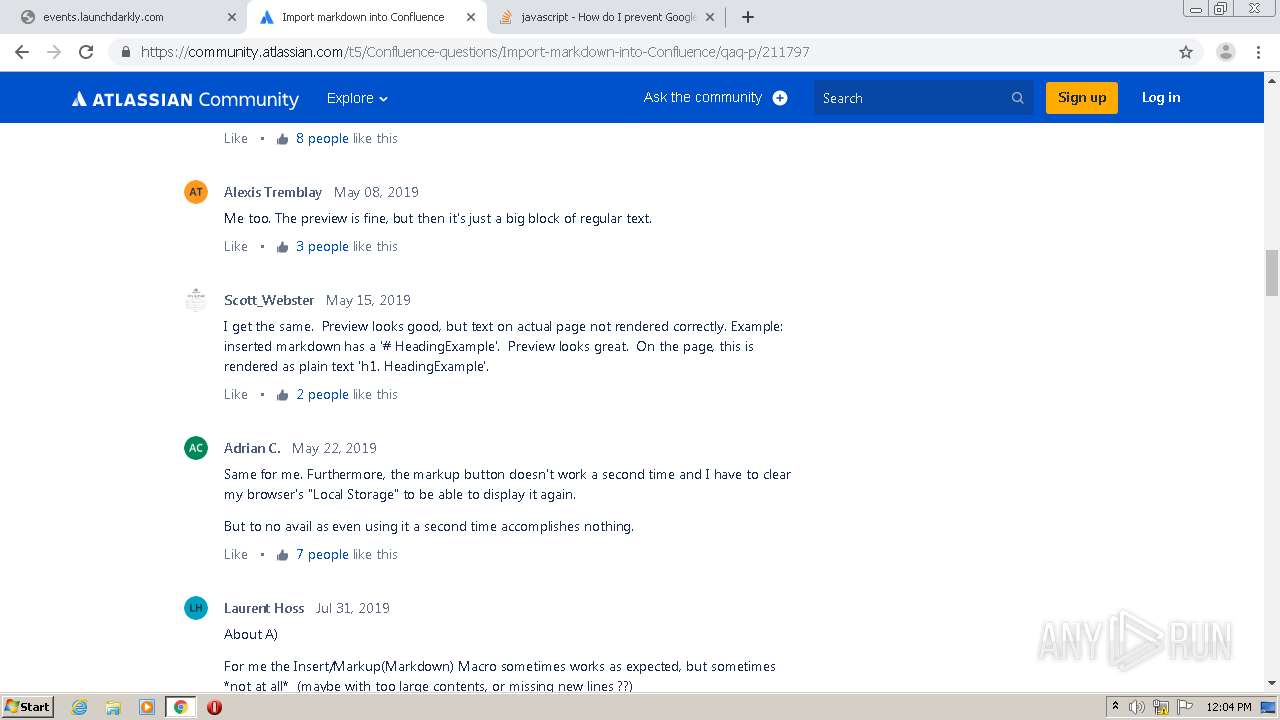Close the javascript Stack Overflow tab
Image resolution: width=1280 pixels, height=720 pixels.
tap(709, 17)
